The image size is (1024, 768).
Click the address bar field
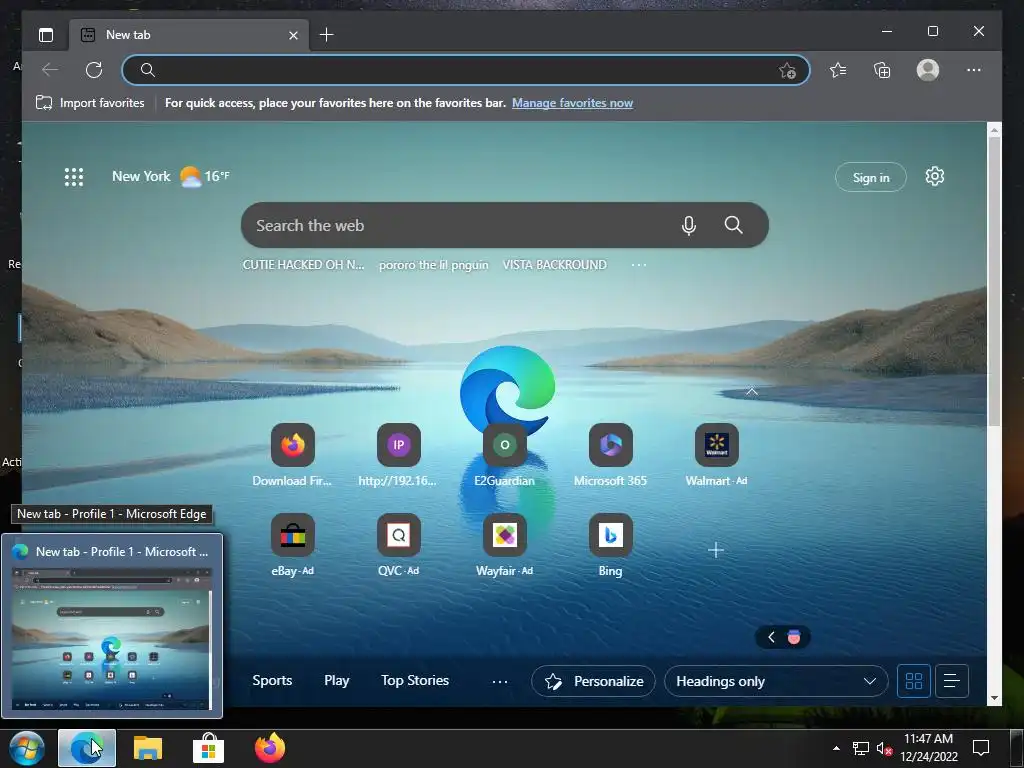[x=465, y=70]
